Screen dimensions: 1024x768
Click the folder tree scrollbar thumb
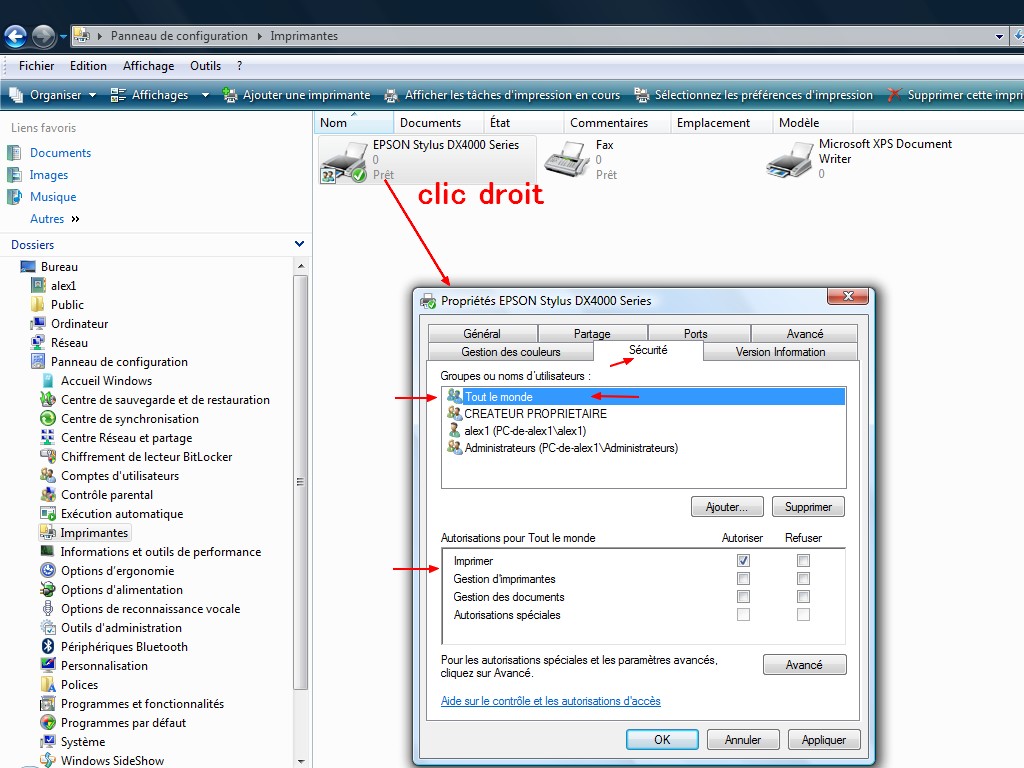point(300,482)
